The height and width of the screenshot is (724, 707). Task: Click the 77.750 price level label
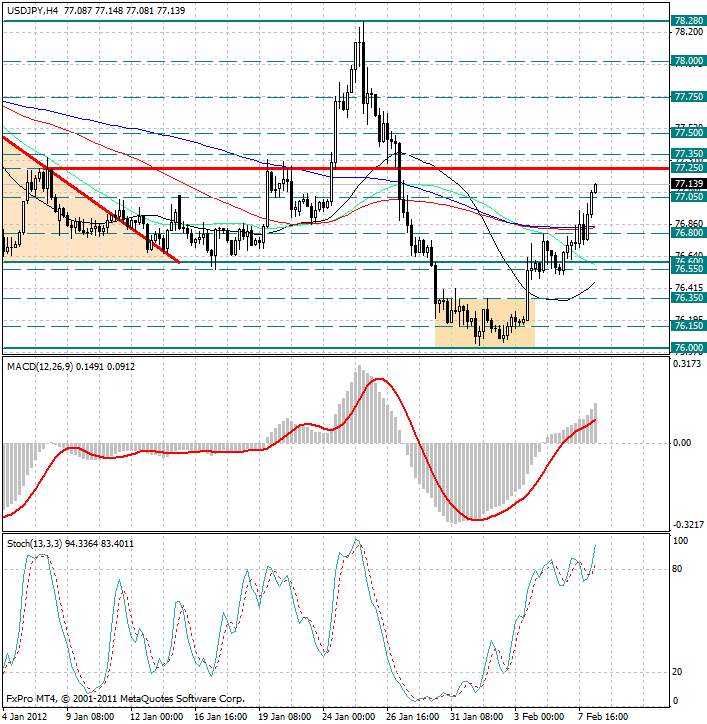click(x=688, y=97)
